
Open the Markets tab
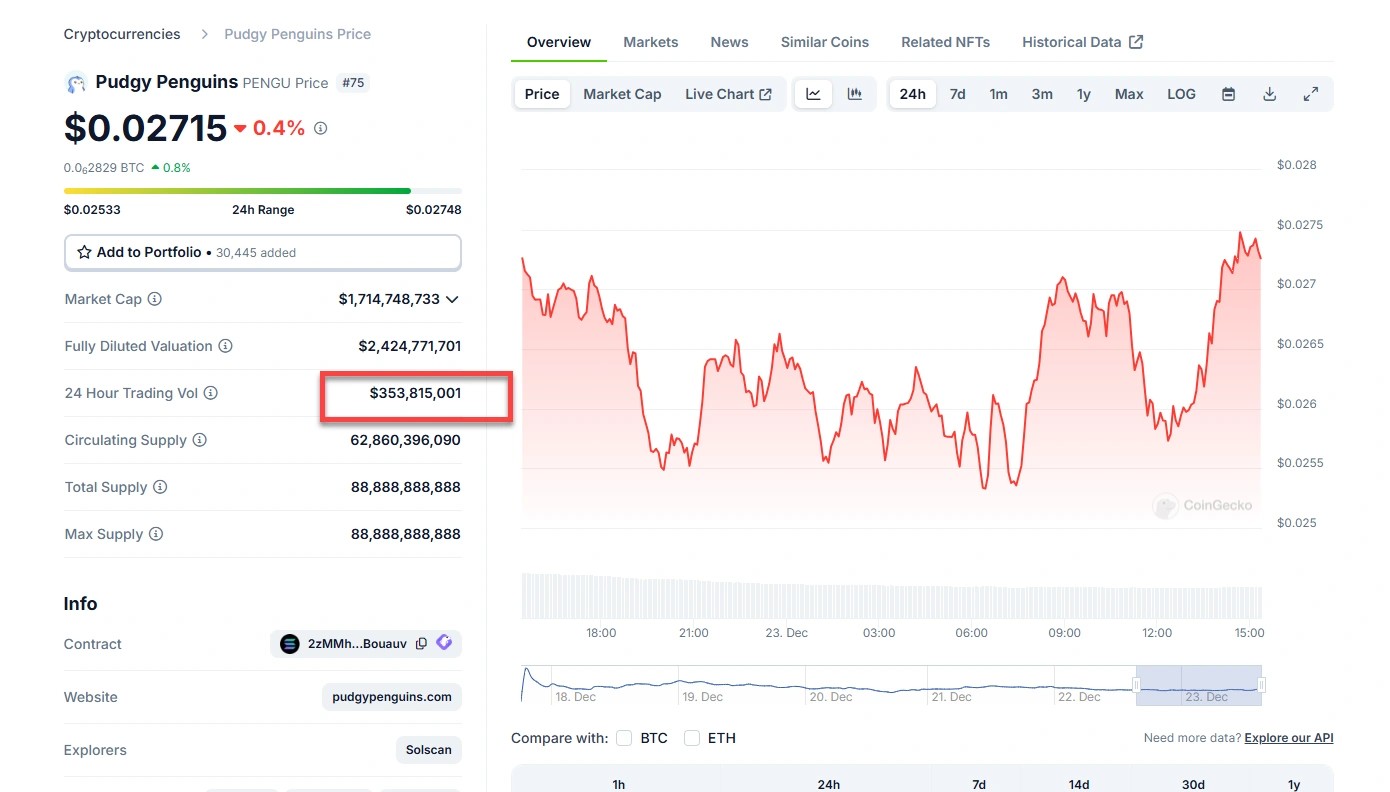click(x=650, y=42)
